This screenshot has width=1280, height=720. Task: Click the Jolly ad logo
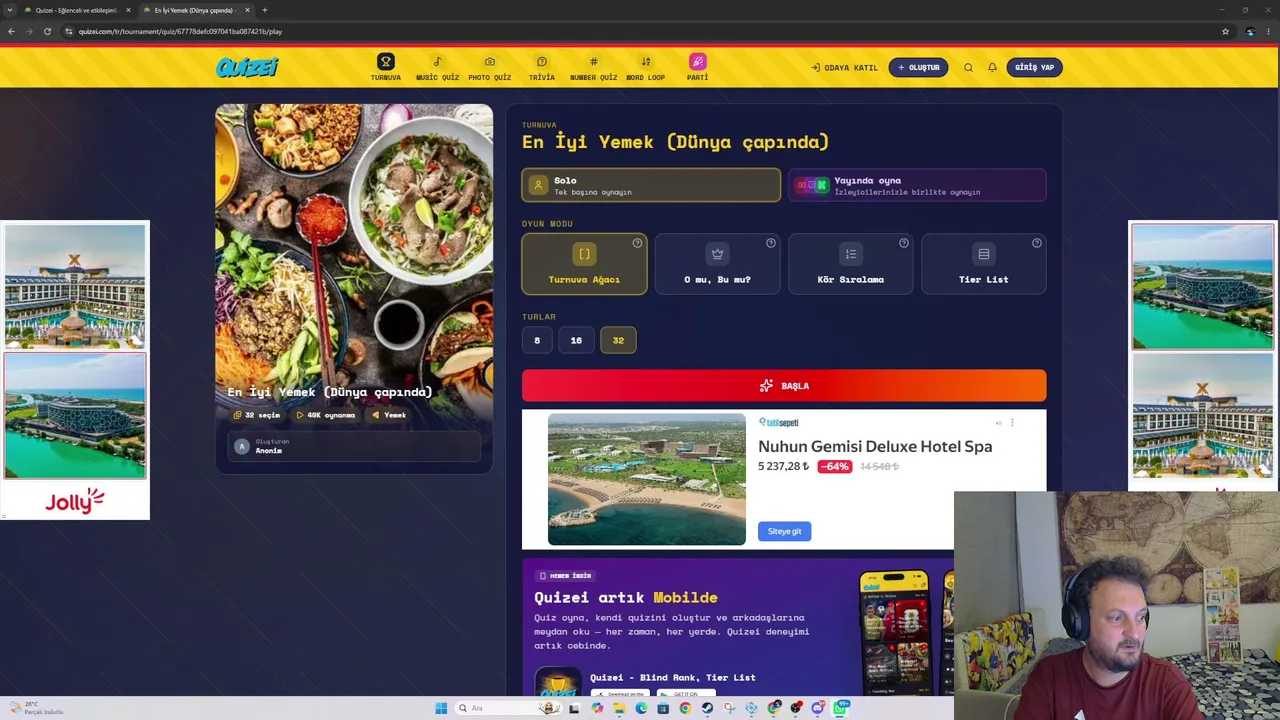click(x=75, y=500)
